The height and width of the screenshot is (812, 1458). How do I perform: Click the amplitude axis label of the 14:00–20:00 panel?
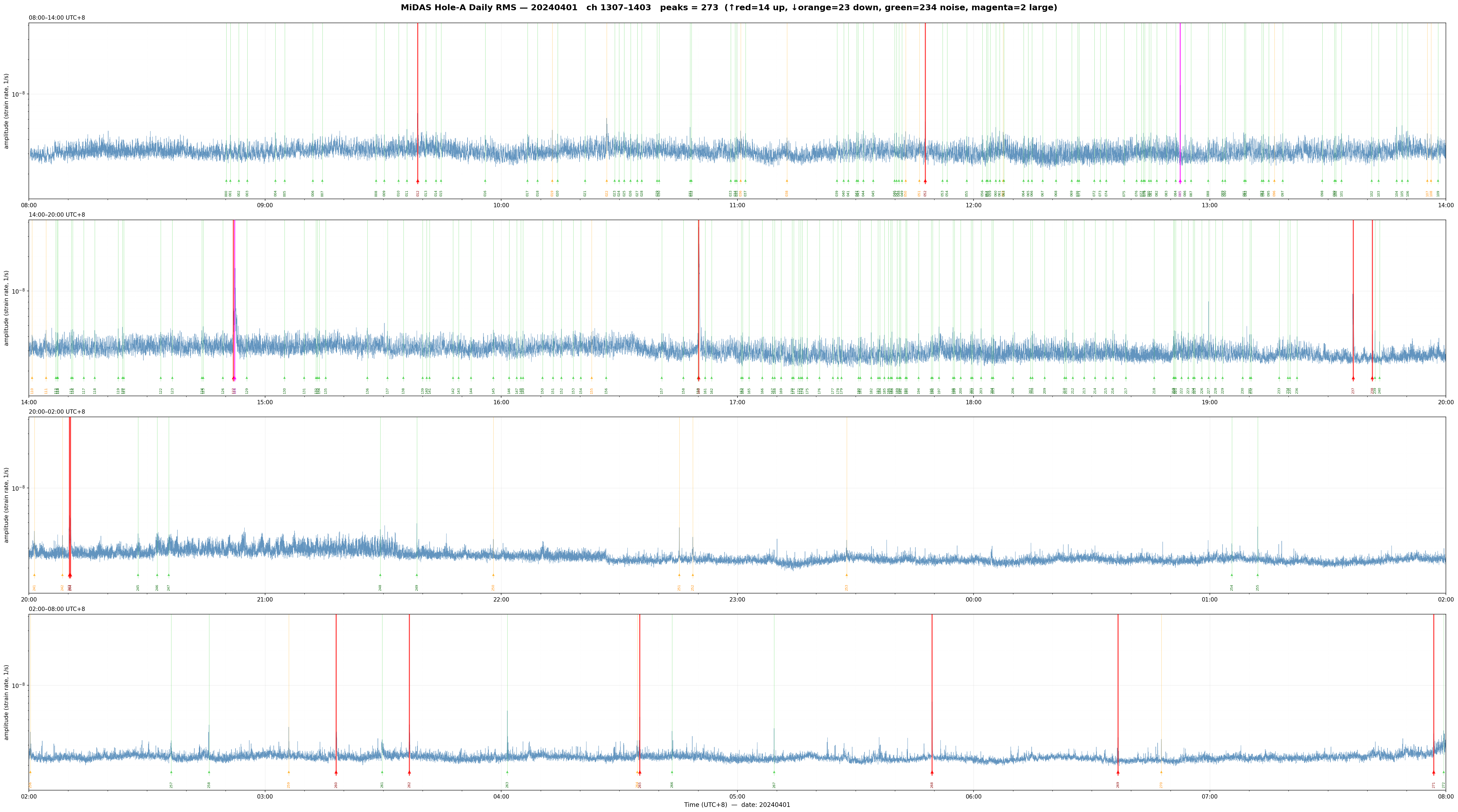pos(7,308)
